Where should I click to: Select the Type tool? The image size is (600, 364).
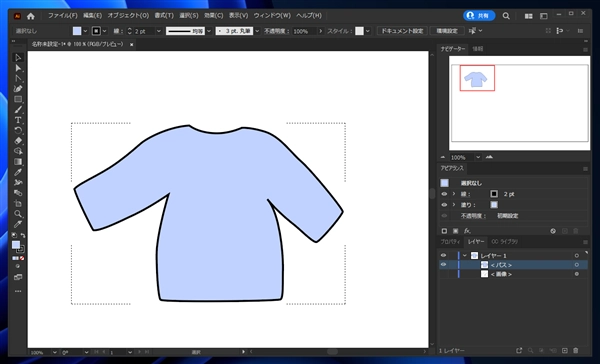coord(18,120)
